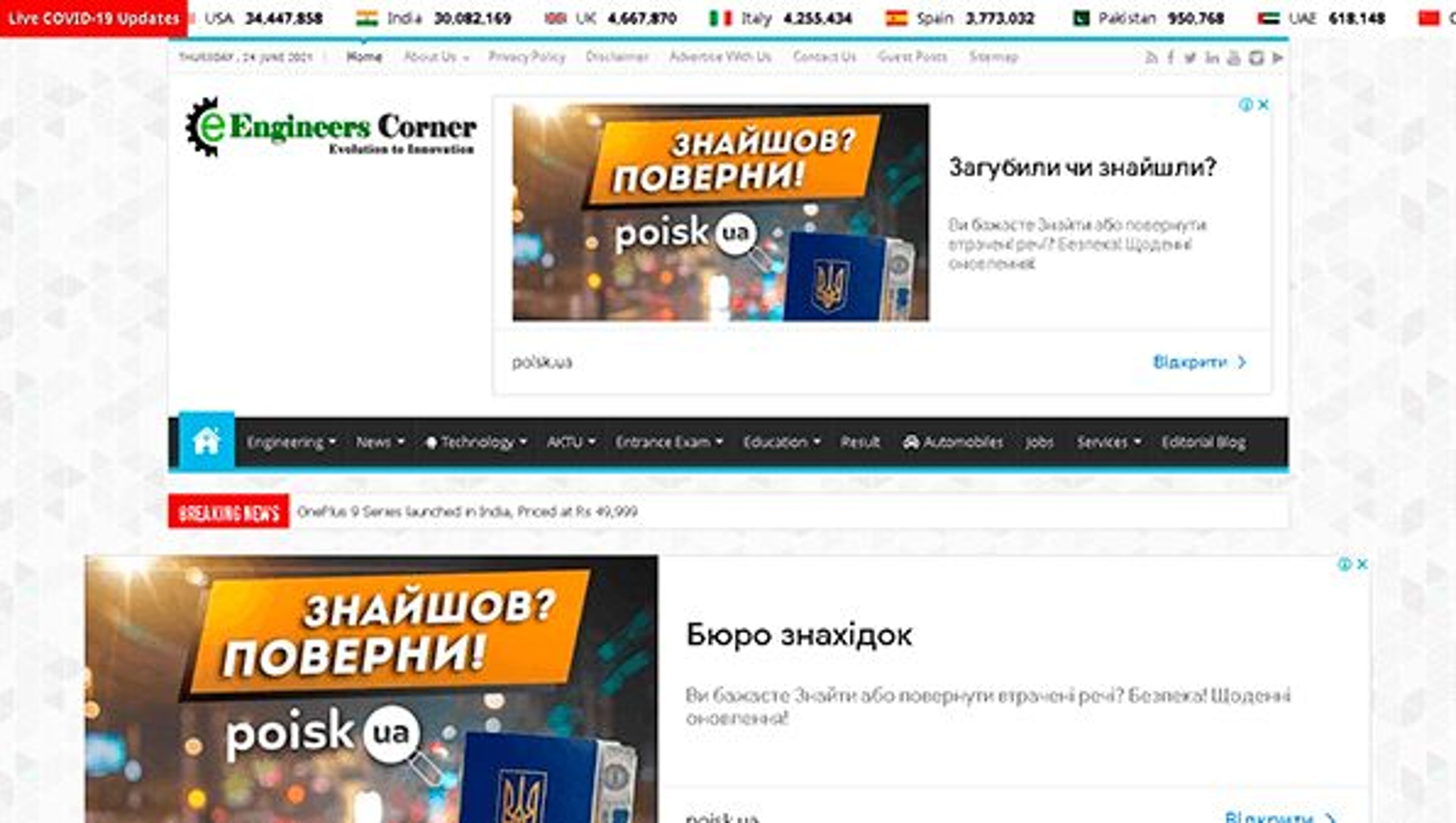The image size is (1456, 823).
Task: Close the top poisk.ua banner ad
Action: (1264, 105)
